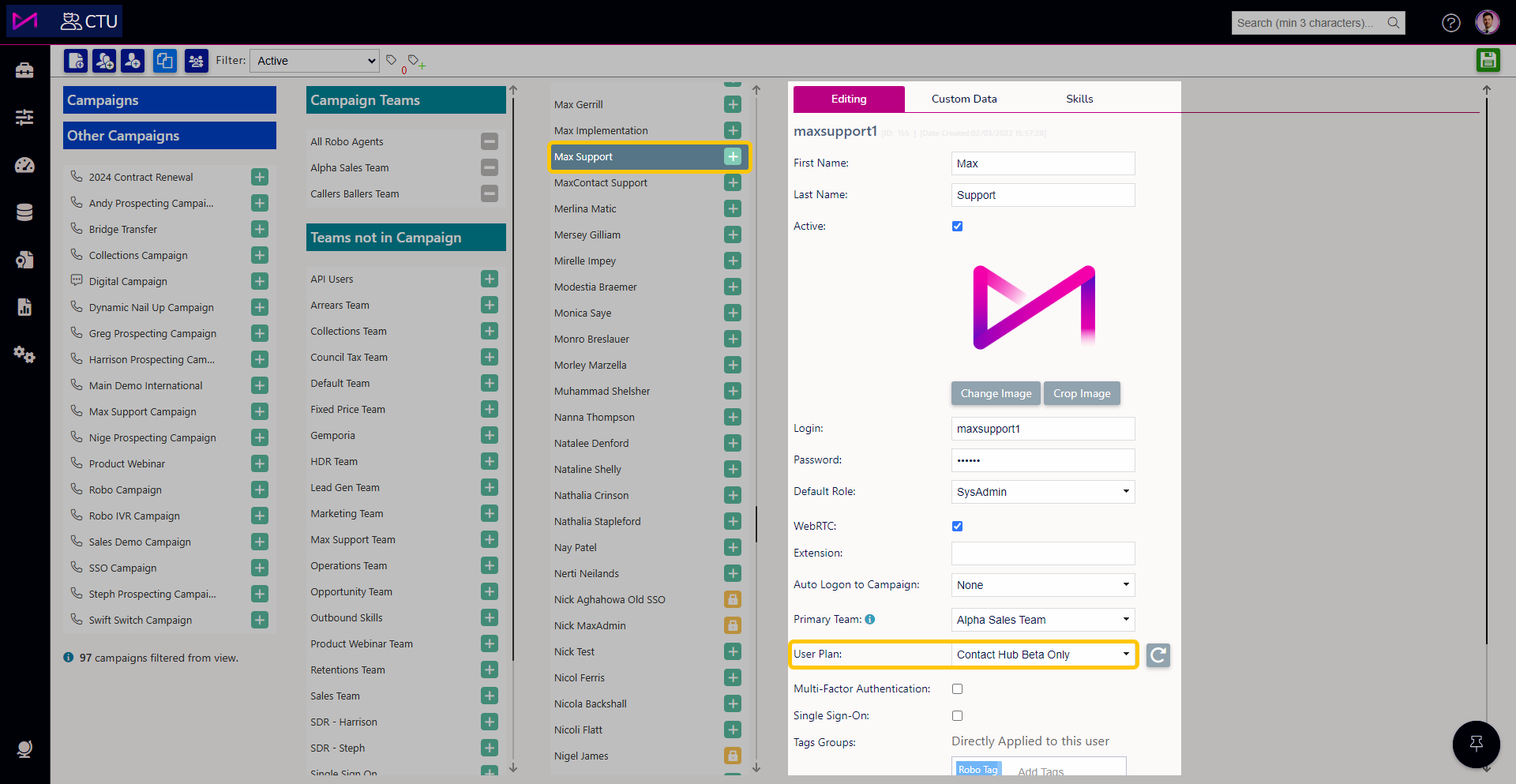This screenshot has width=1516, height=784.
Task: Click the Extension input field
Action: click(1043, 553)
